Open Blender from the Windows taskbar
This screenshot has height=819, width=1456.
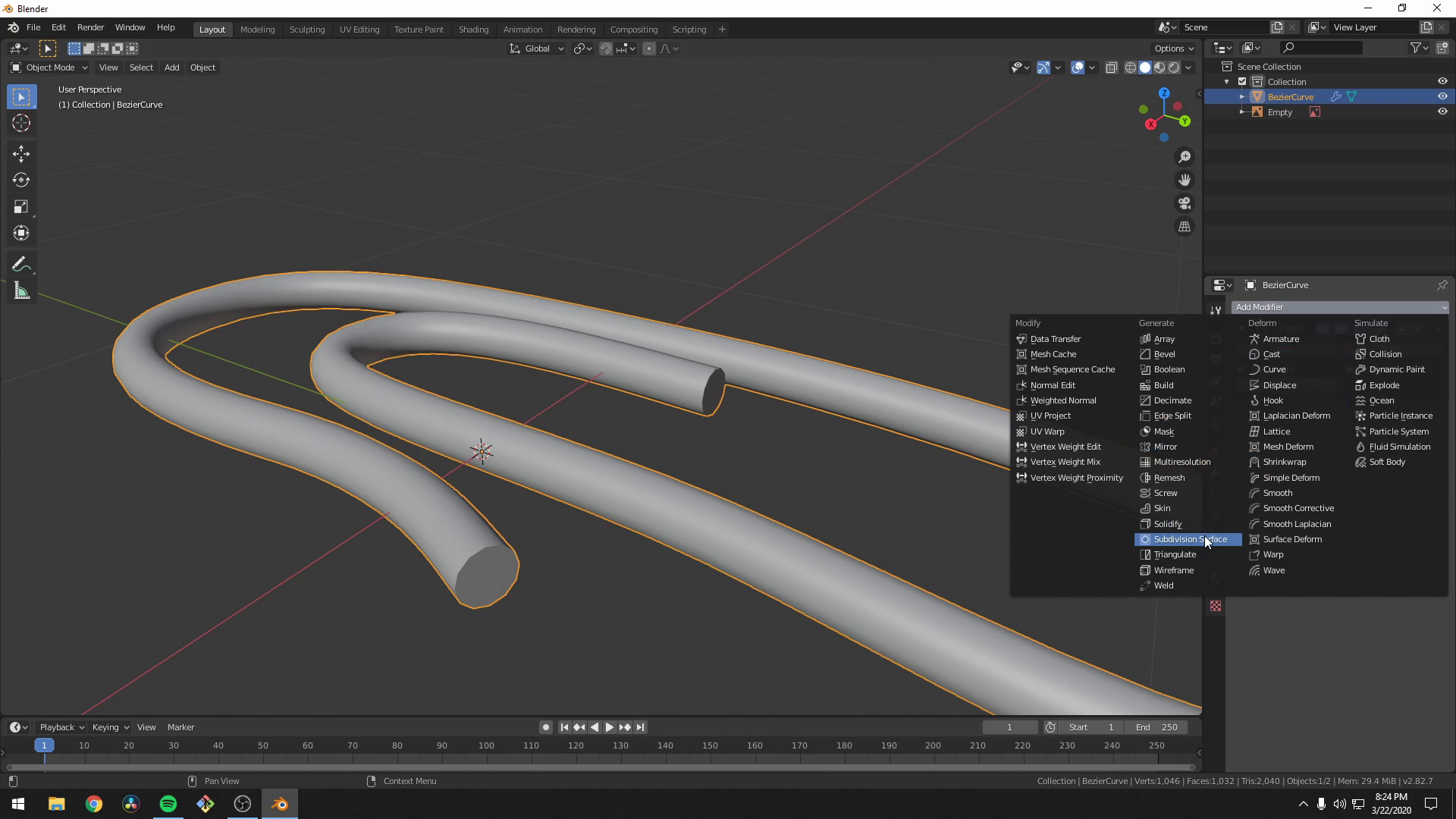[279, 803]
